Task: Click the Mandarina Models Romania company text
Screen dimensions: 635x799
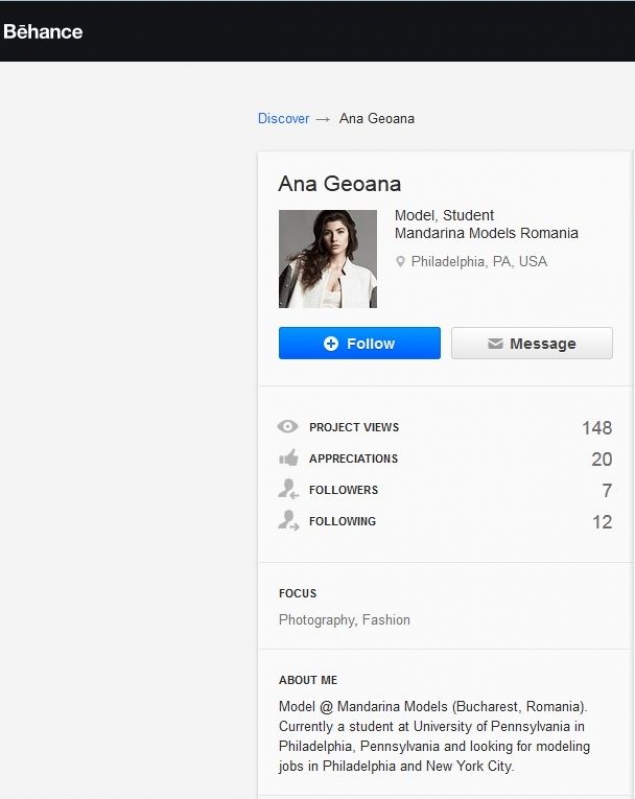Action: [486, 233]
